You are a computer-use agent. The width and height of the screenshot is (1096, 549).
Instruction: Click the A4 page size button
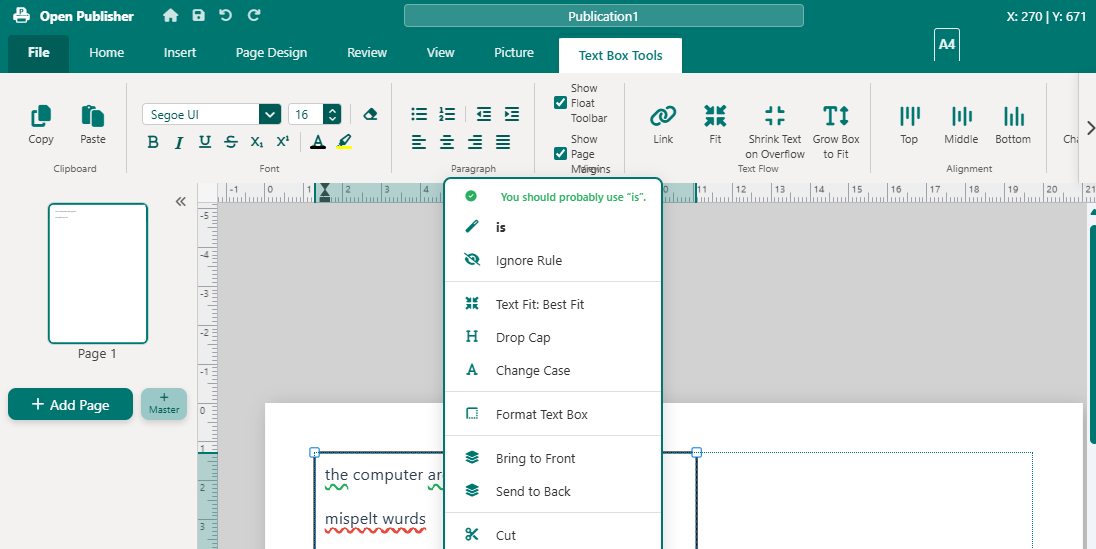[x=946, y=45]
